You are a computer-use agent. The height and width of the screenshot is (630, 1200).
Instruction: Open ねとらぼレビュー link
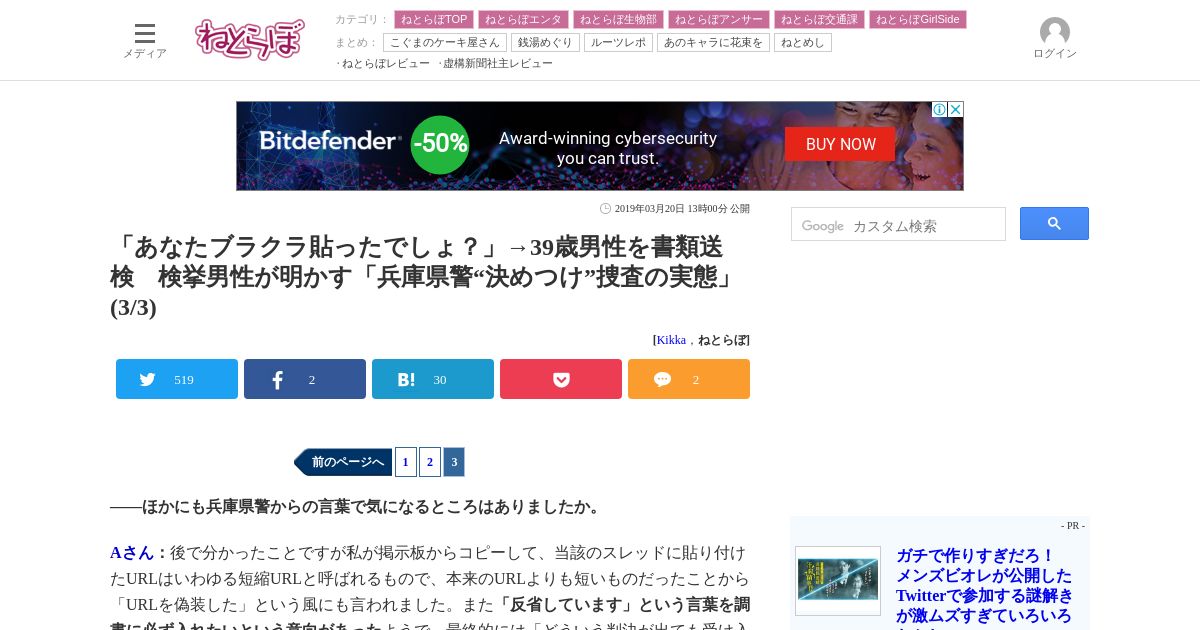click(x=386, y=63)
